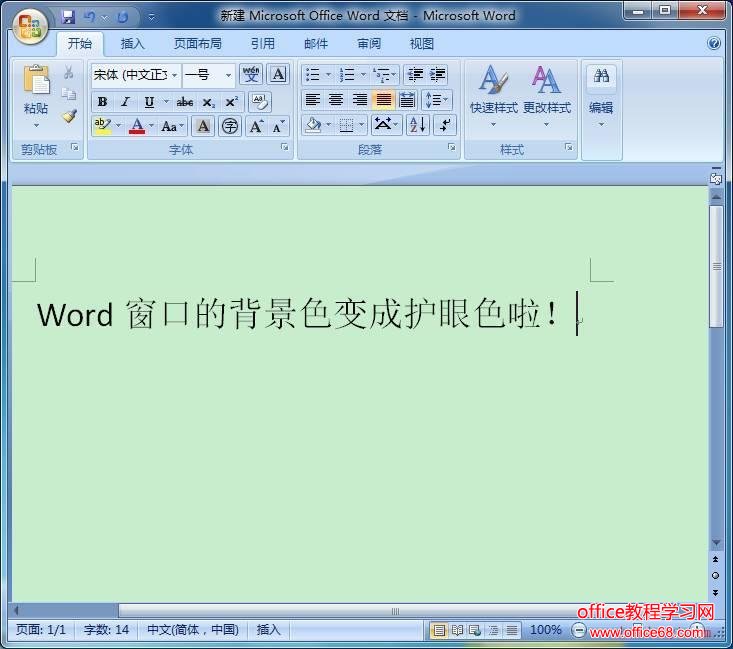Expand numbering list options
This screenshot has height=649, width=733.
tap(363, 74)
